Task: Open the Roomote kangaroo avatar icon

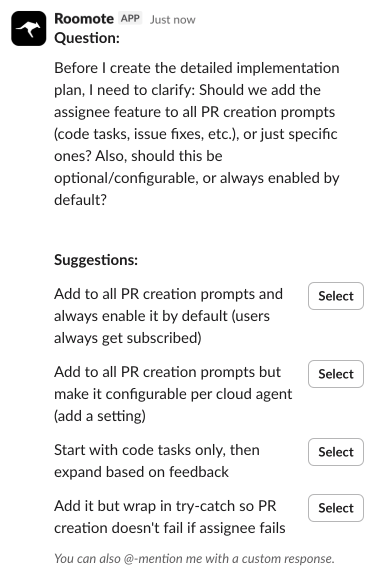Action: tap(28, 28)
